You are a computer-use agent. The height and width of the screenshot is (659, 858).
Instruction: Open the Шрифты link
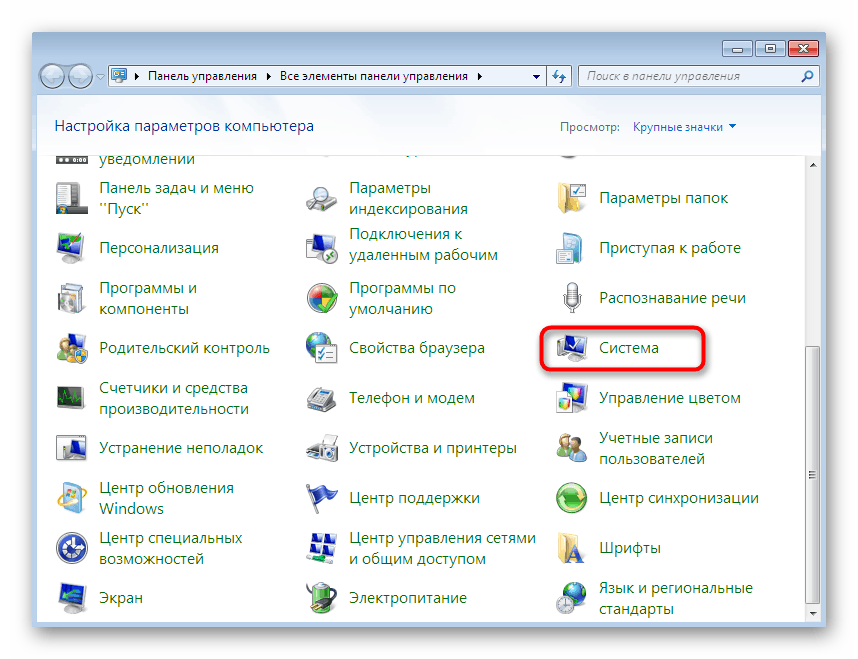[630, 548]
